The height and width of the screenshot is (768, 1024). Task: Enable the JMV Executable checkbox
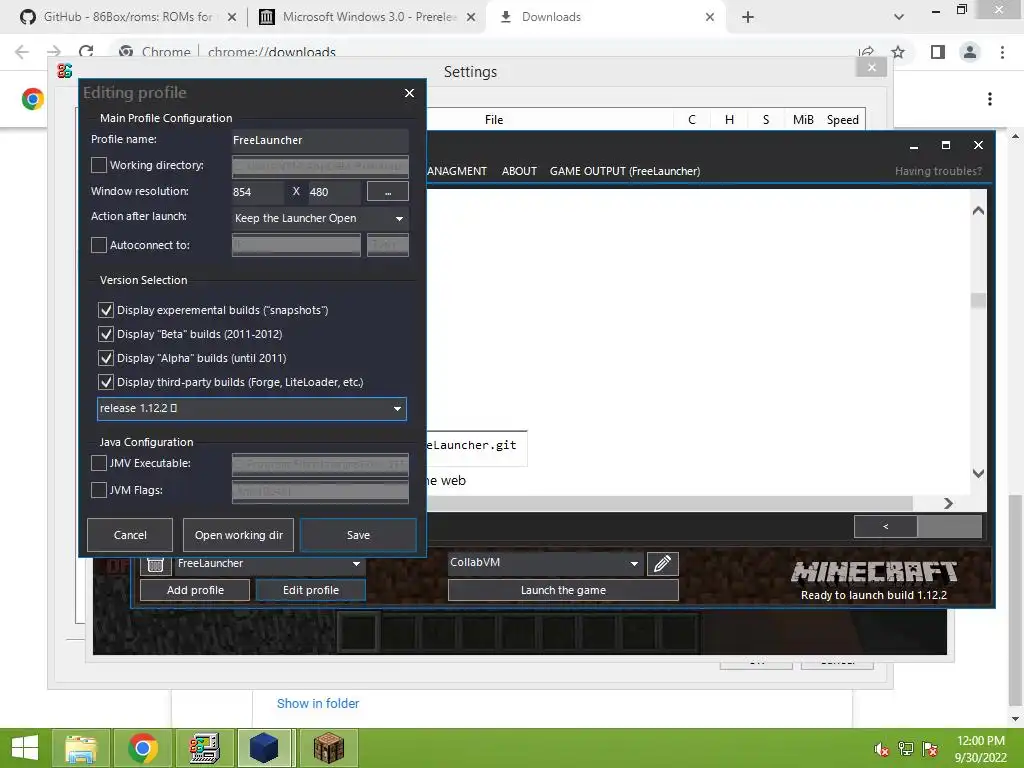pyautogui.click(x=99, y=463)
